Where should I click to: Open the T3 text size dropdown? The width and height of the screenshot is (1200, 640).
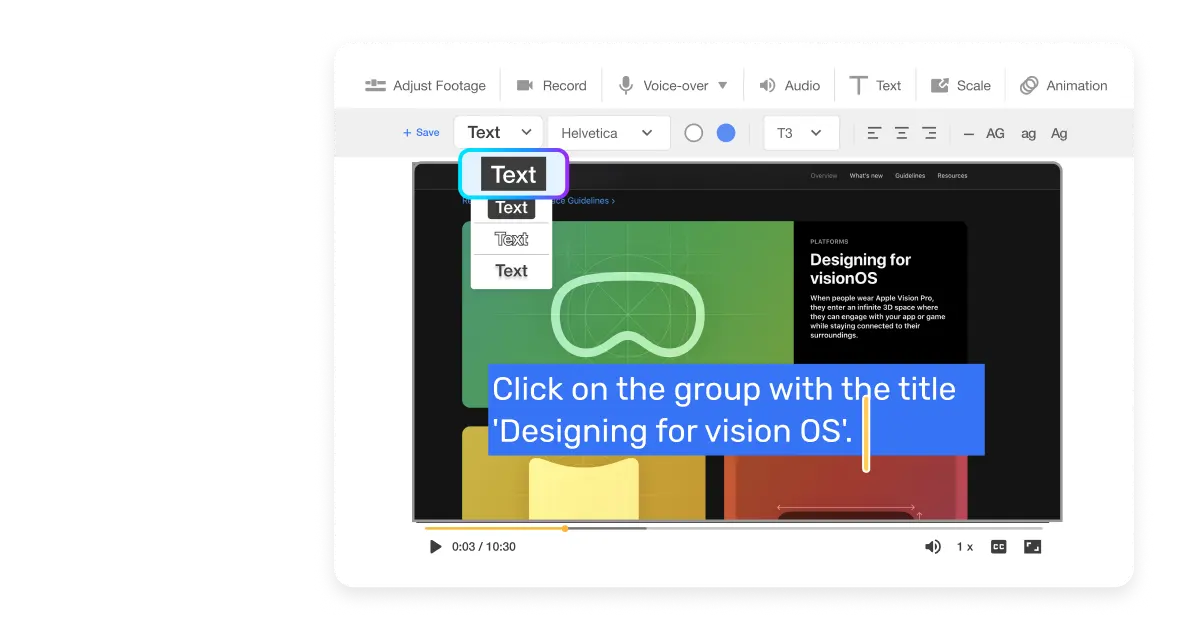click(800, 132)
